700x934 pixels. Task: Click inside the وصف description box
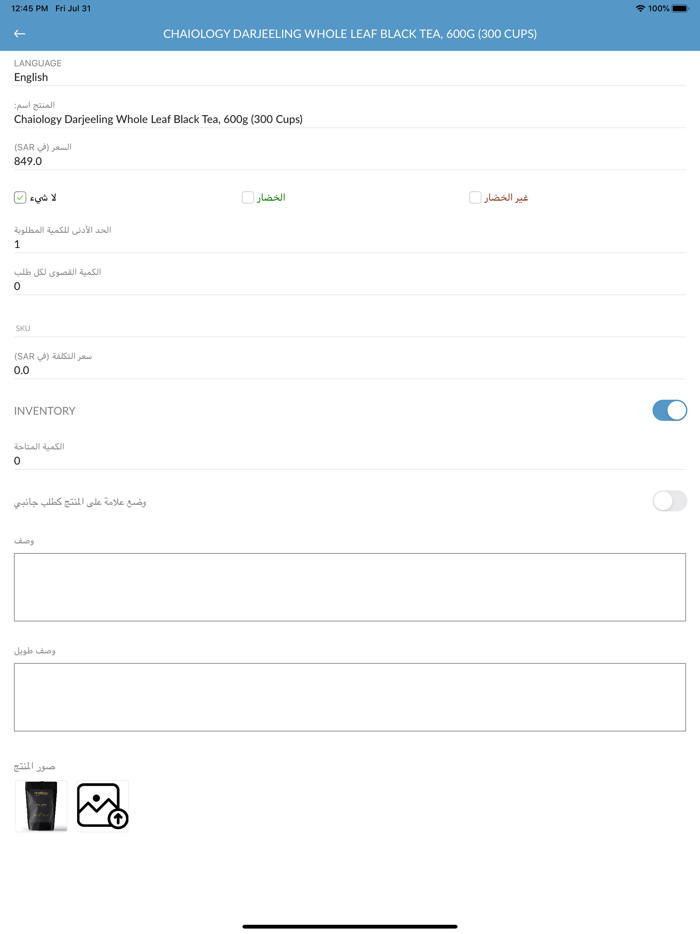pos(350,587)
